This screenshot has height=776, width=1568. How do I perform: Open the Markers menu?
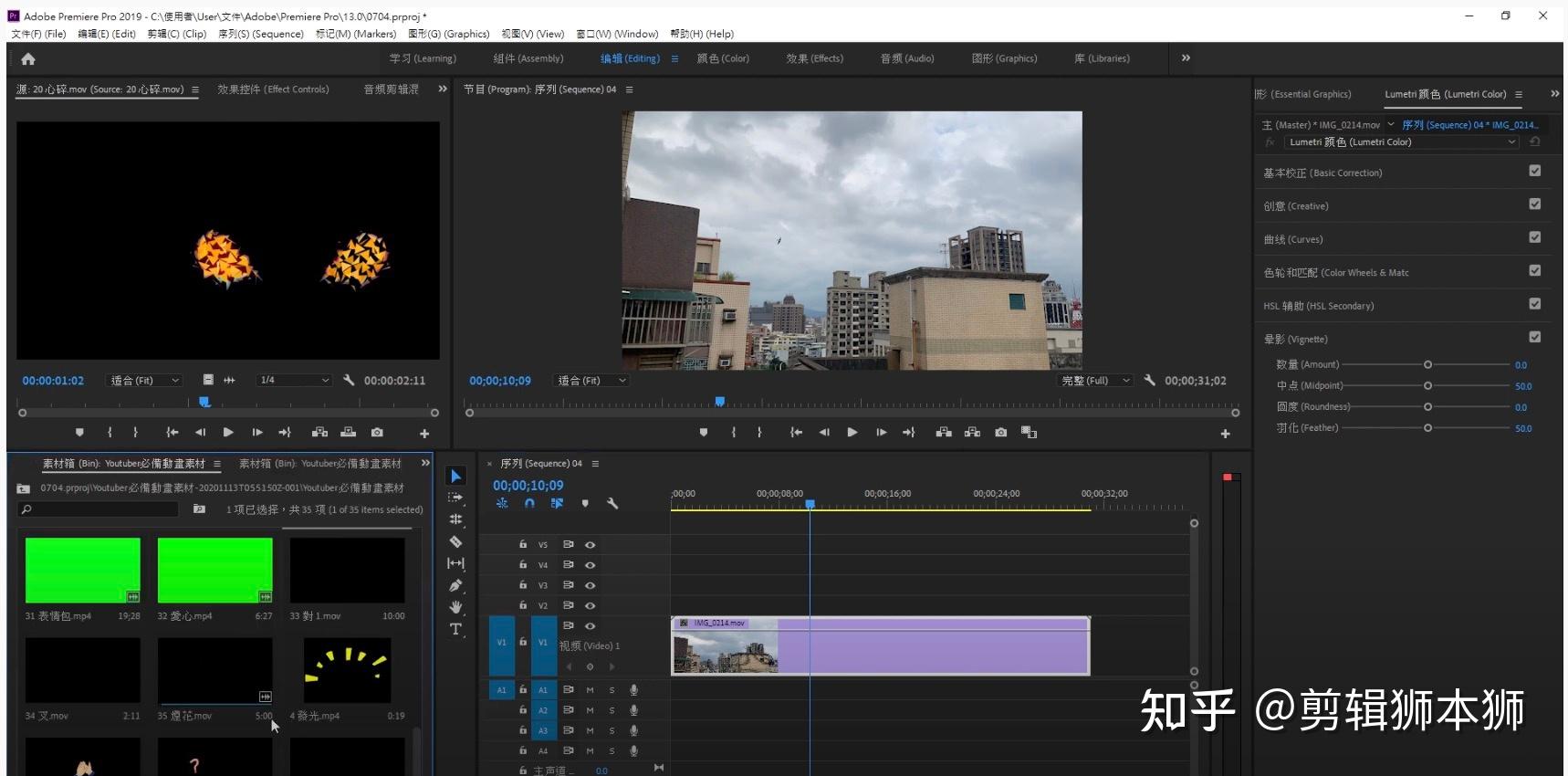[x=356, y=34]
